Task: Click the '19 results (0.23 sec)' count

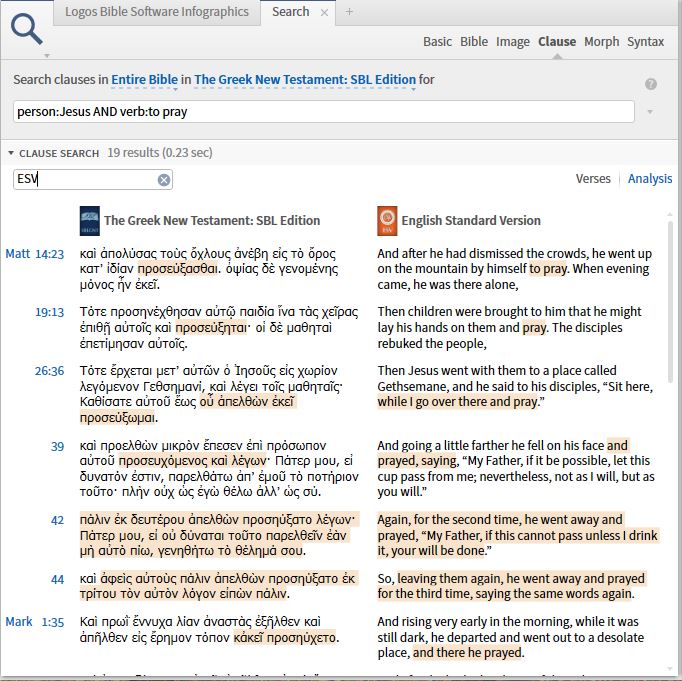Action: pyautogui.click(x=160, y=153)
